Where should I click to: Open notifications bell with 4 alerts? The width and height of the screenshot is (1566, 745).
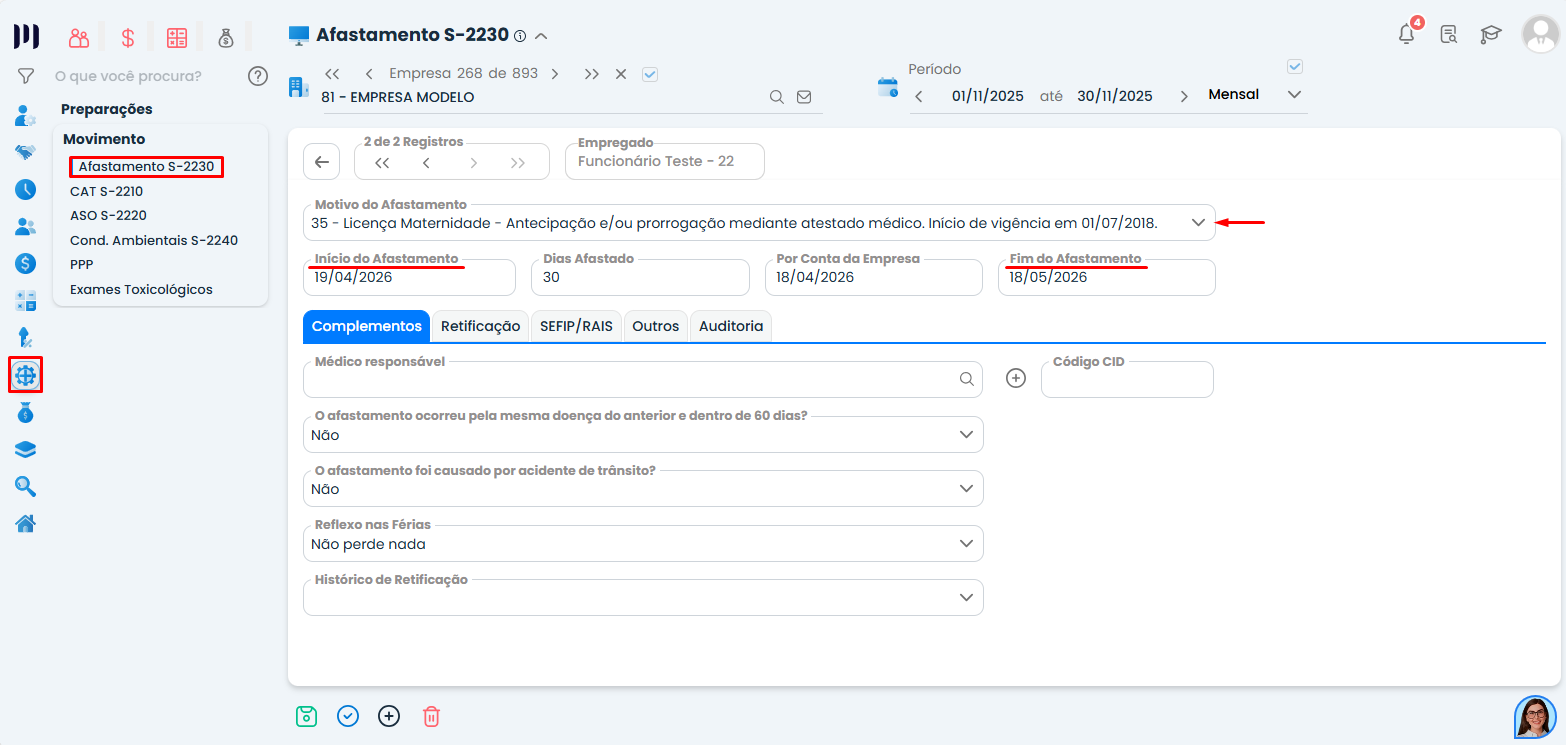(1408, 33)
